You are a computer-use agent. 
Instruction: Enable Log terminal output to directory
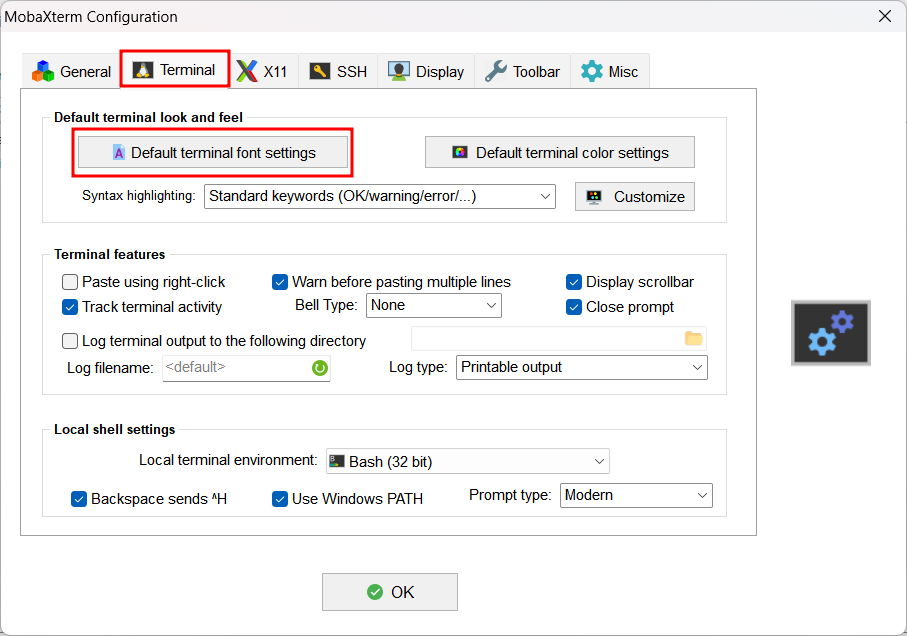[x=70, y=341]
